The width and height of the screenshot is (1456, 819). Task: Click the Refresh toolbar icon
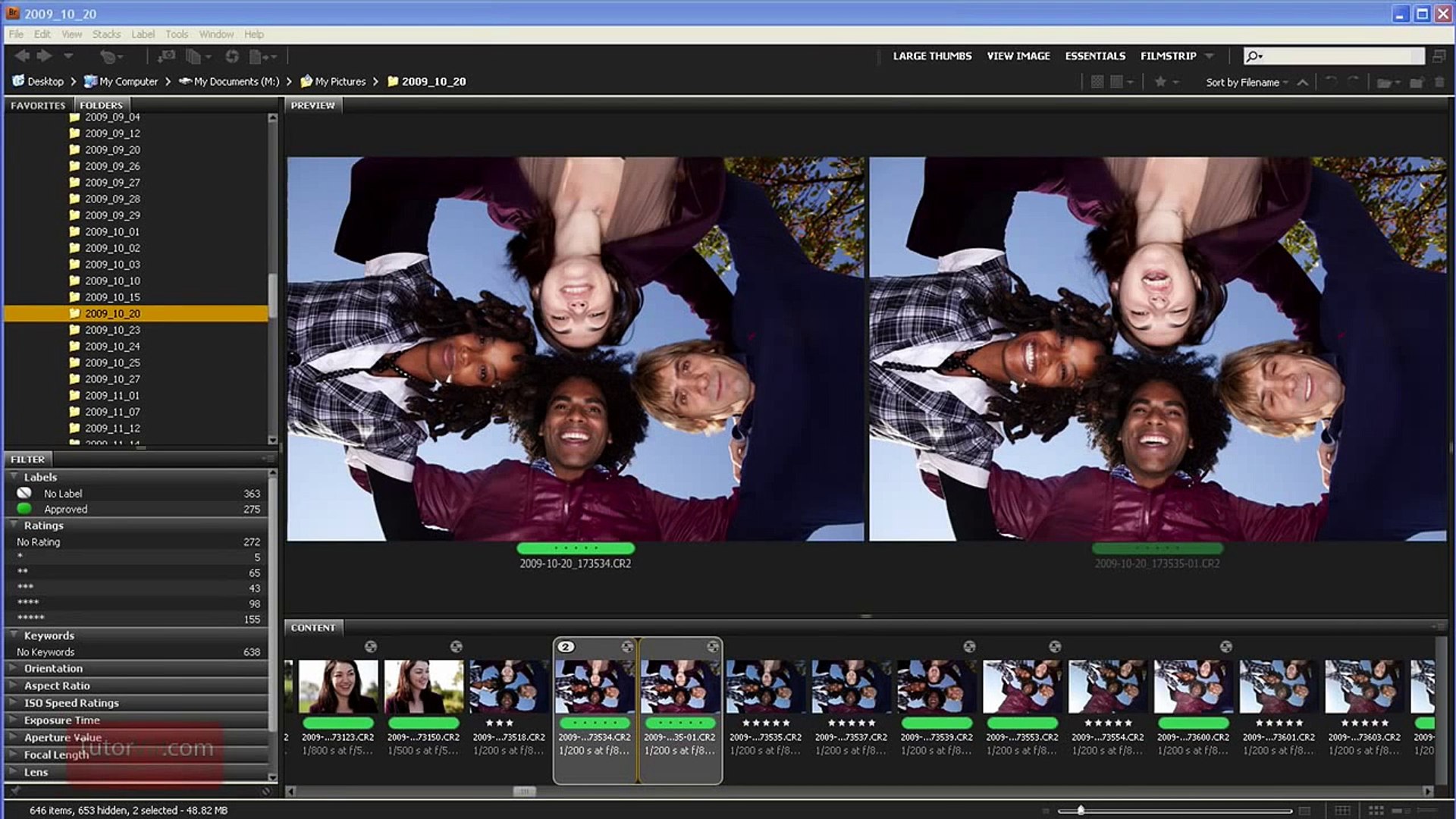click(232, 56)
